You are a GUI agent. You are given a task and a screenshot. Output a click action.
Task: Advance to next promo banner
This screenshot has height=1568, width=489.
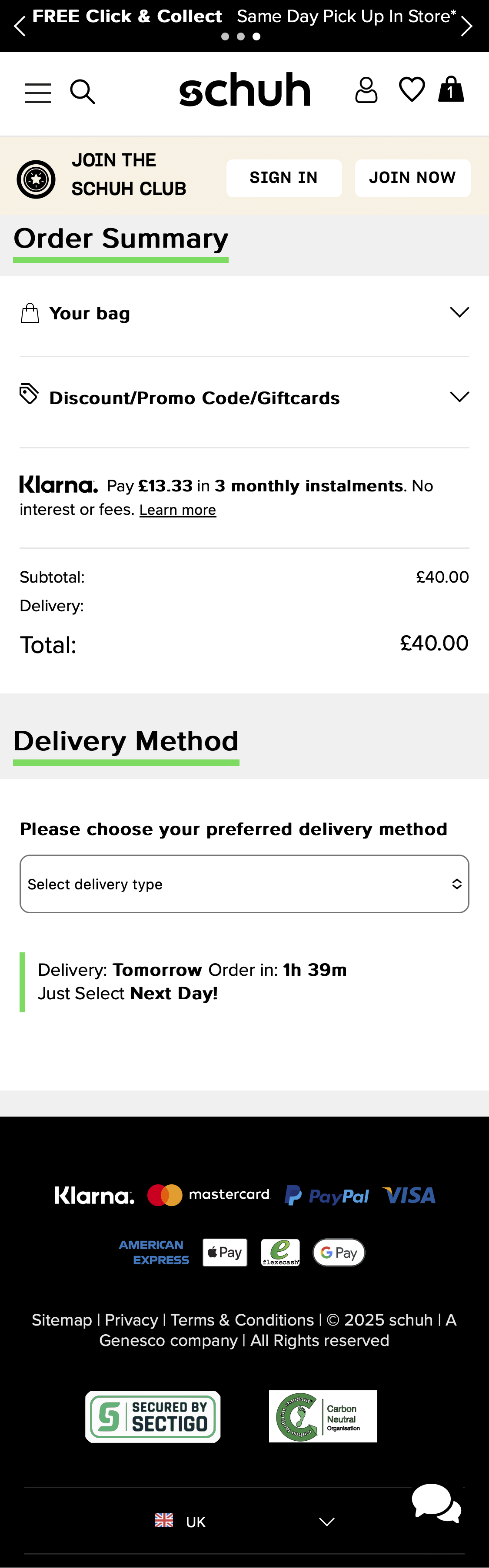[466, 26]
